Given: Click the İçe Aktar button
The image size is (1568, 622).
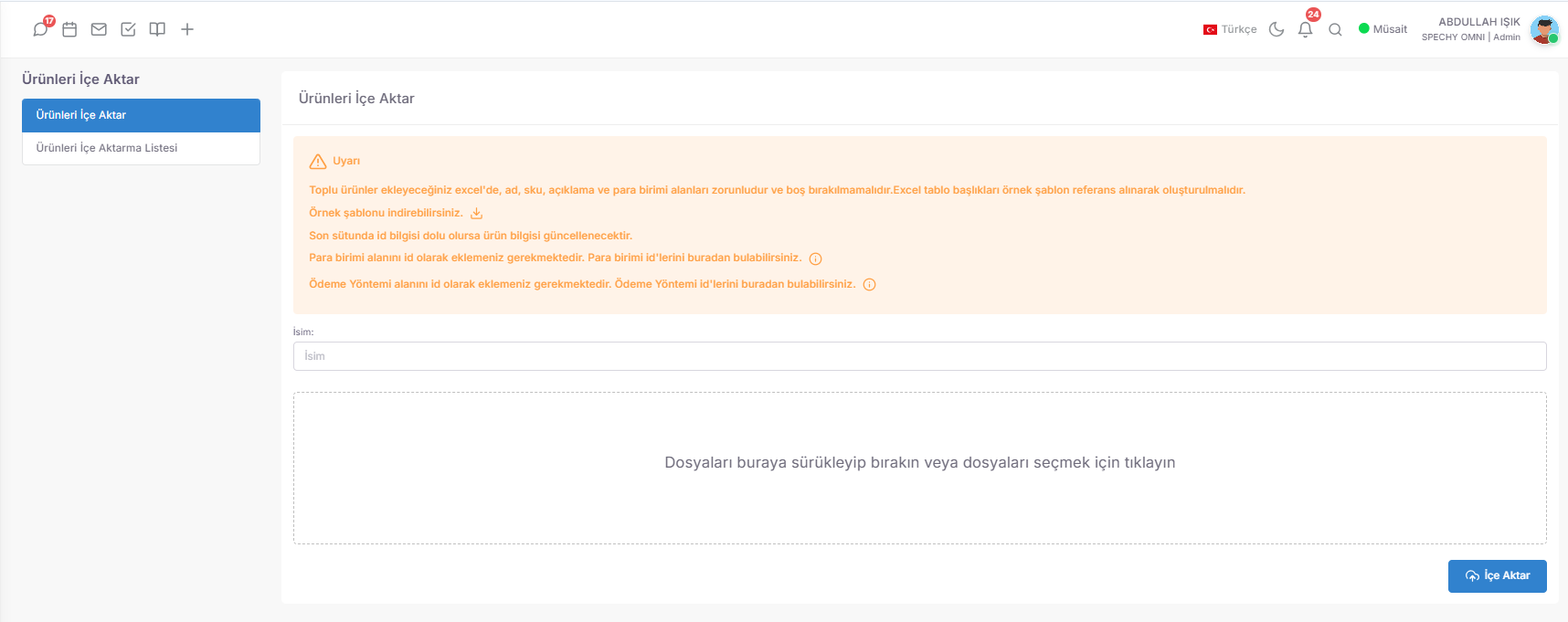Looking at the screenshot, I should (x=1497, y=576).
